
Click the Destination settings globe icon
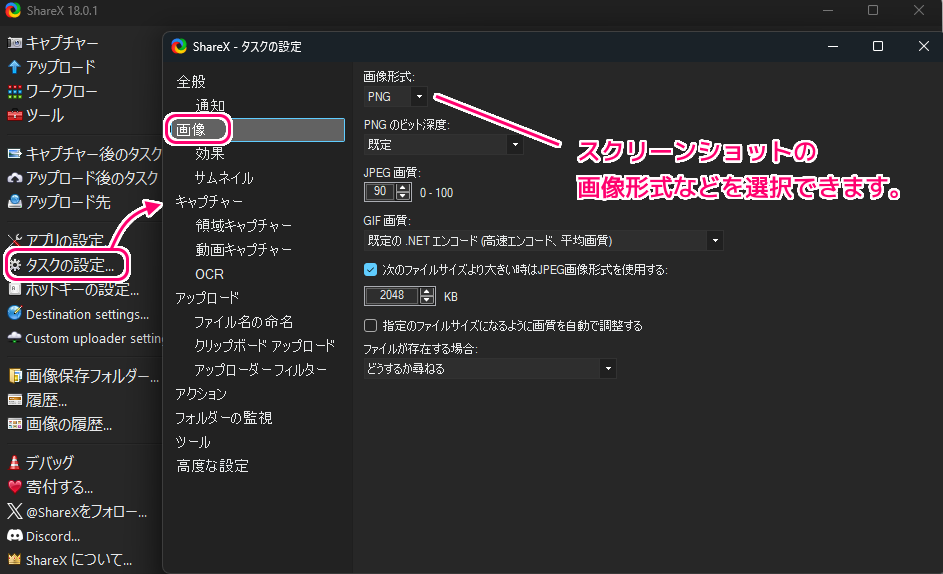(x=14, y=313)
